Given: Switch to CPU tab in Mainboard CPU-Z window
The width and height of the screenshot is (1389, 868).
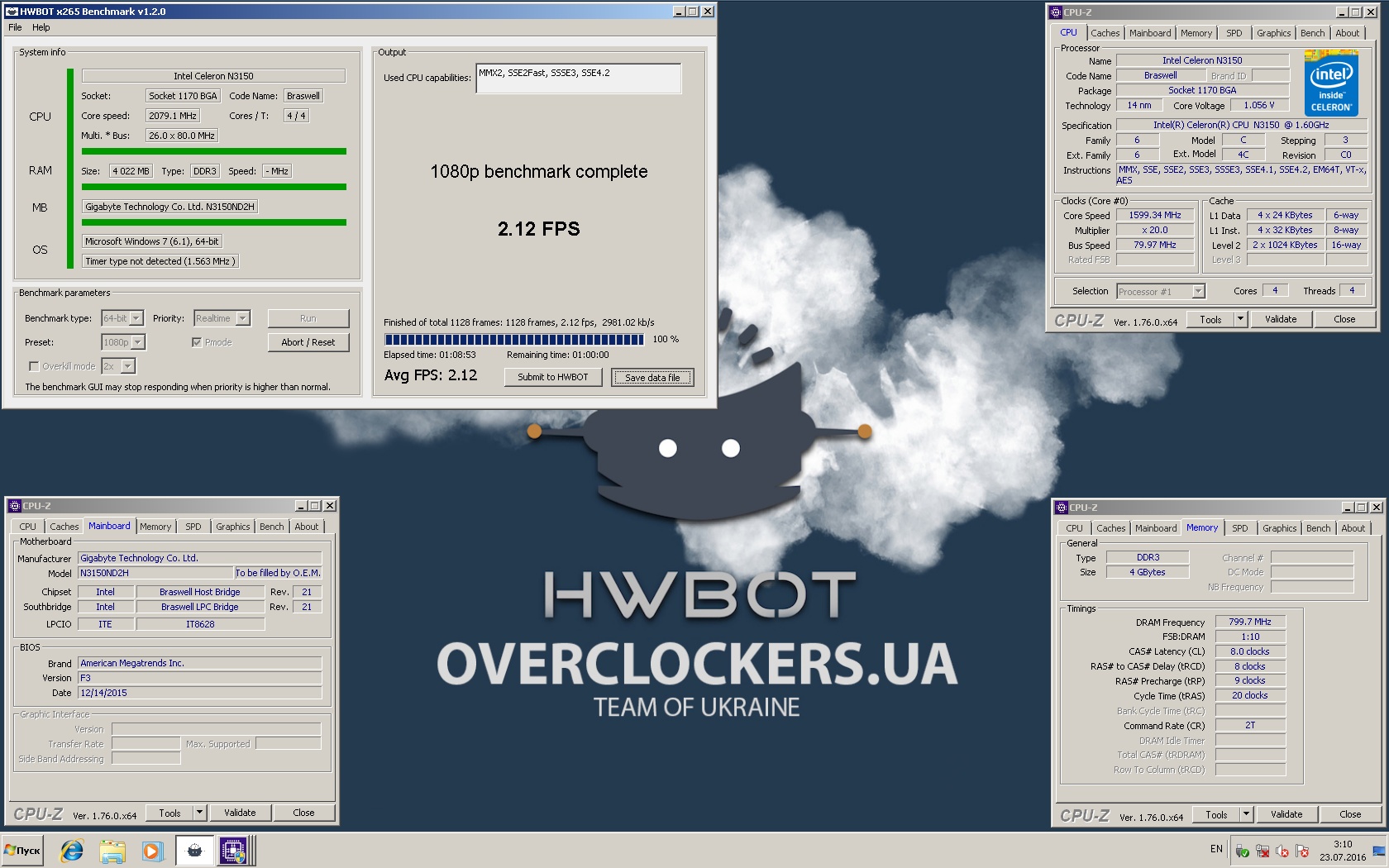Looking at the screenshot, I should [x=27, y=527].
